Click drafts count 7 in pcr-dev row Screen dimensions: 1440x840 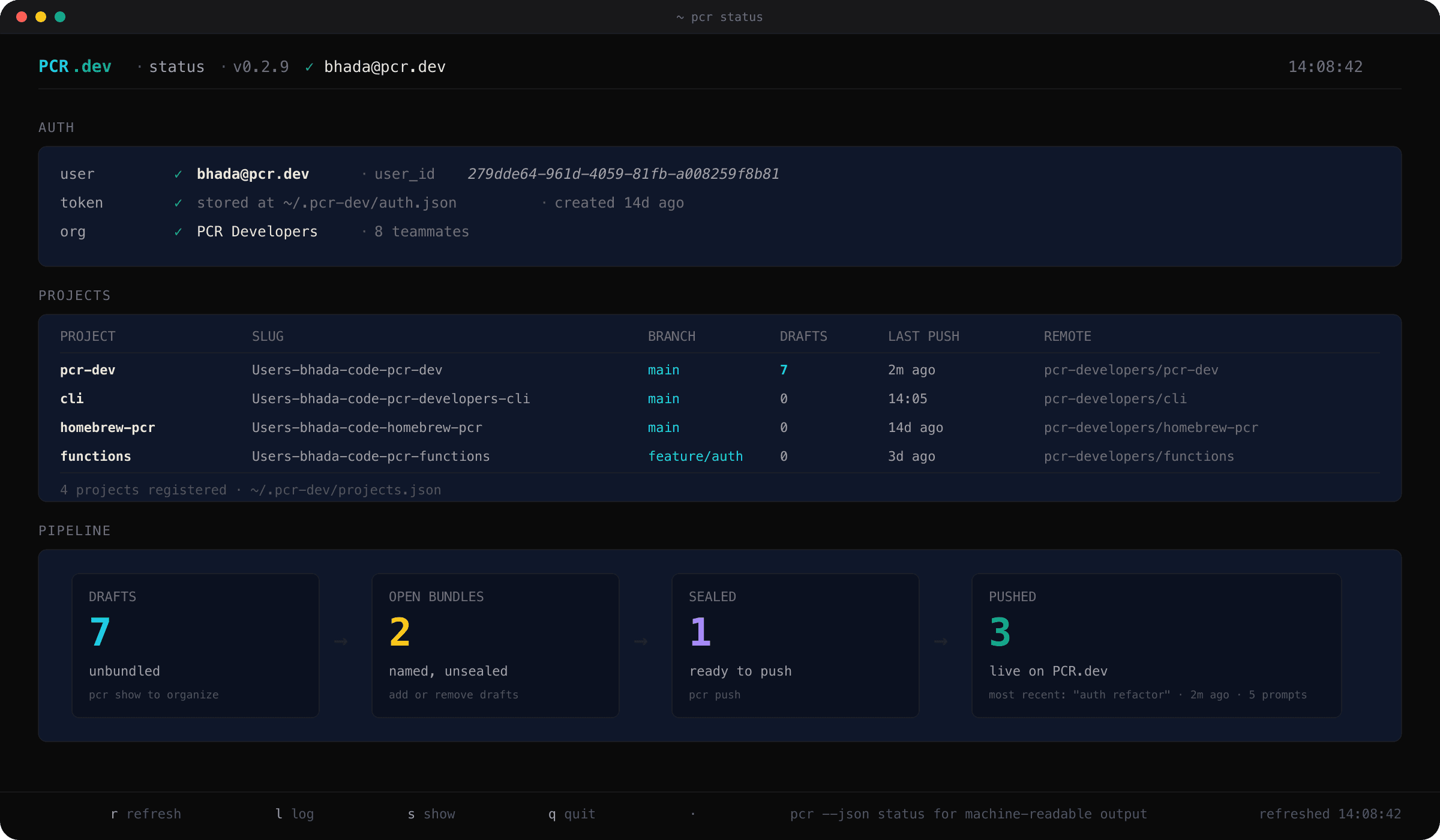coord(784,370)
